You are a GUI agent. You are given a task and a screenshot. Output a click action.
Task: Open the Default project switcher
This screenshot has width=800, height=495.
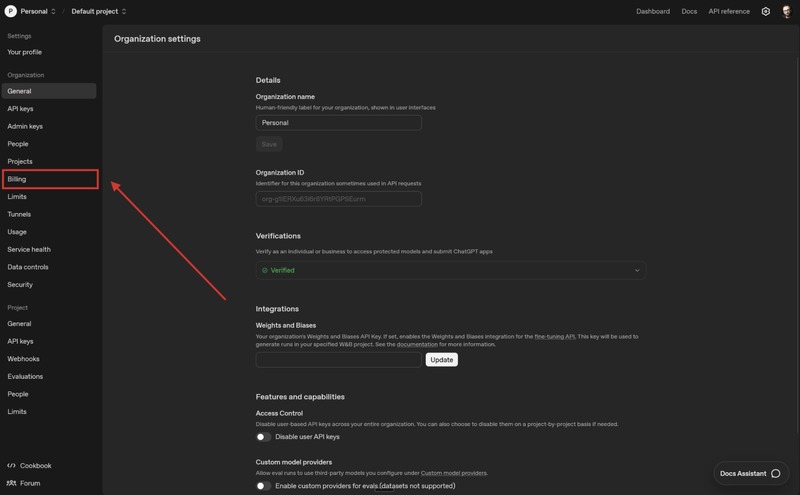98,11
